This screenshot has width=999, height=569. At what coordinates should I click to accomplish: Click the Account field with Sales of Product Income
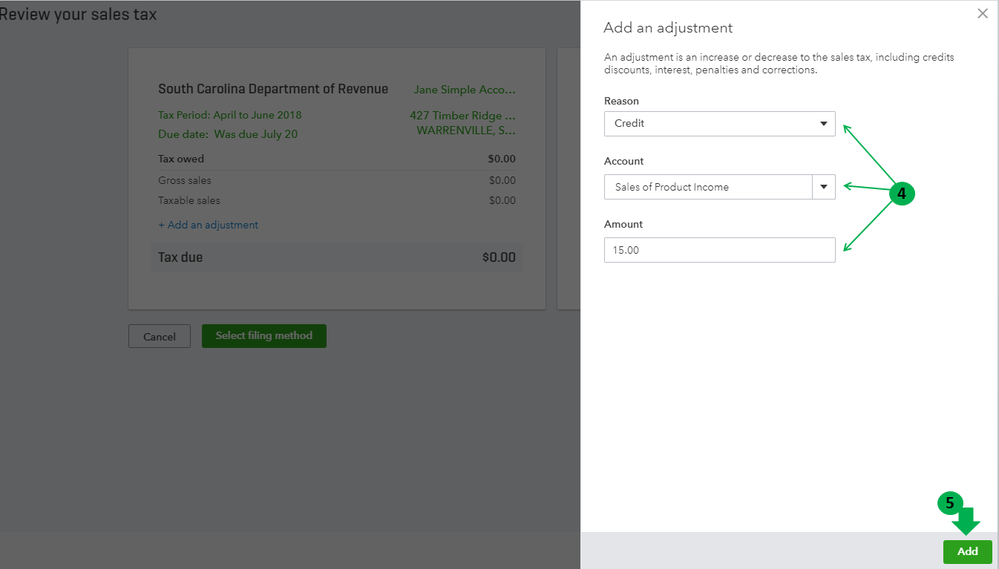[707, 187]
